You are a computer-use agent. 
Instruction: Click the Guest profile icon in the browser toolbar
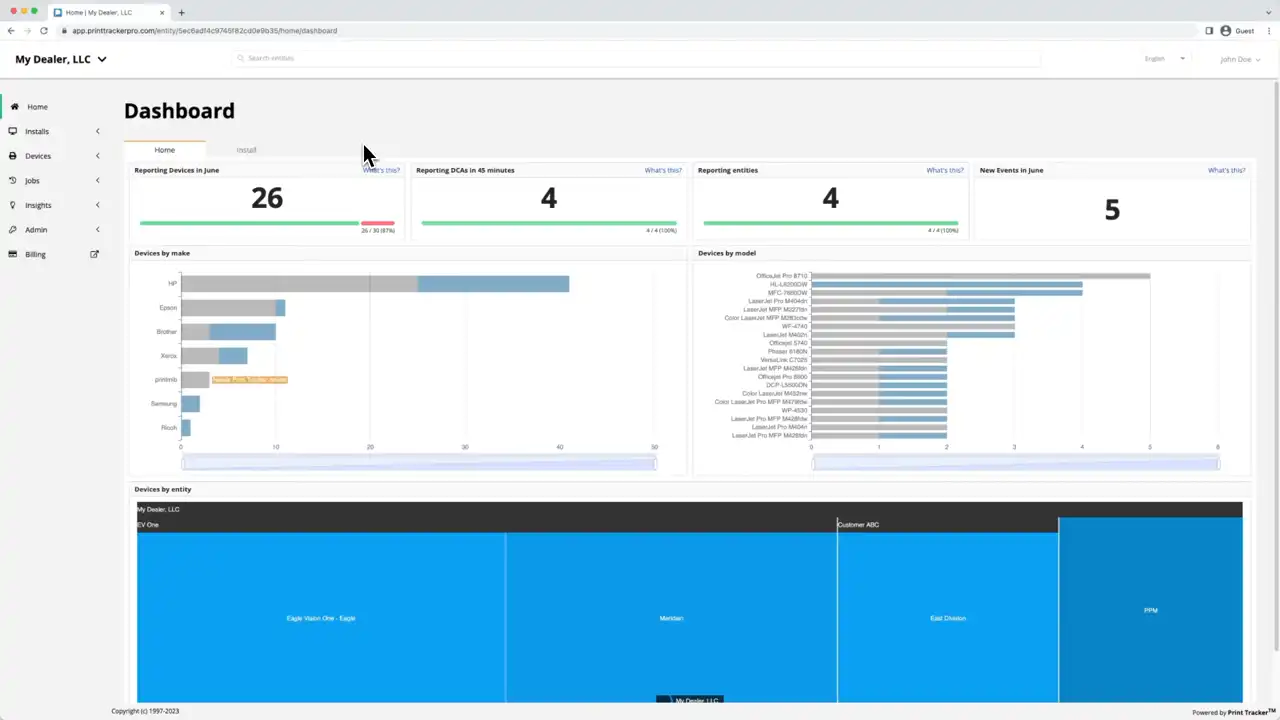click(1226, 30)
